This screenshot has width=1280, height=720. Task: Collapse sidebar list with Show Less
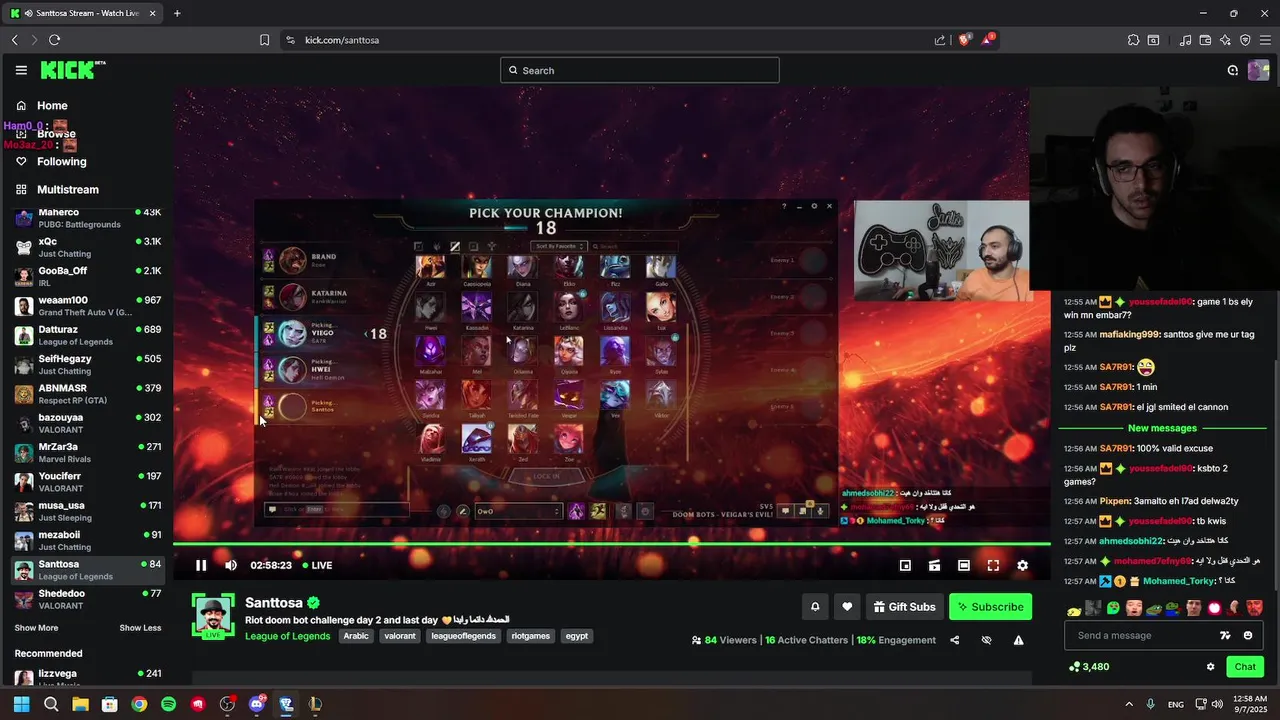click(140, 628)
